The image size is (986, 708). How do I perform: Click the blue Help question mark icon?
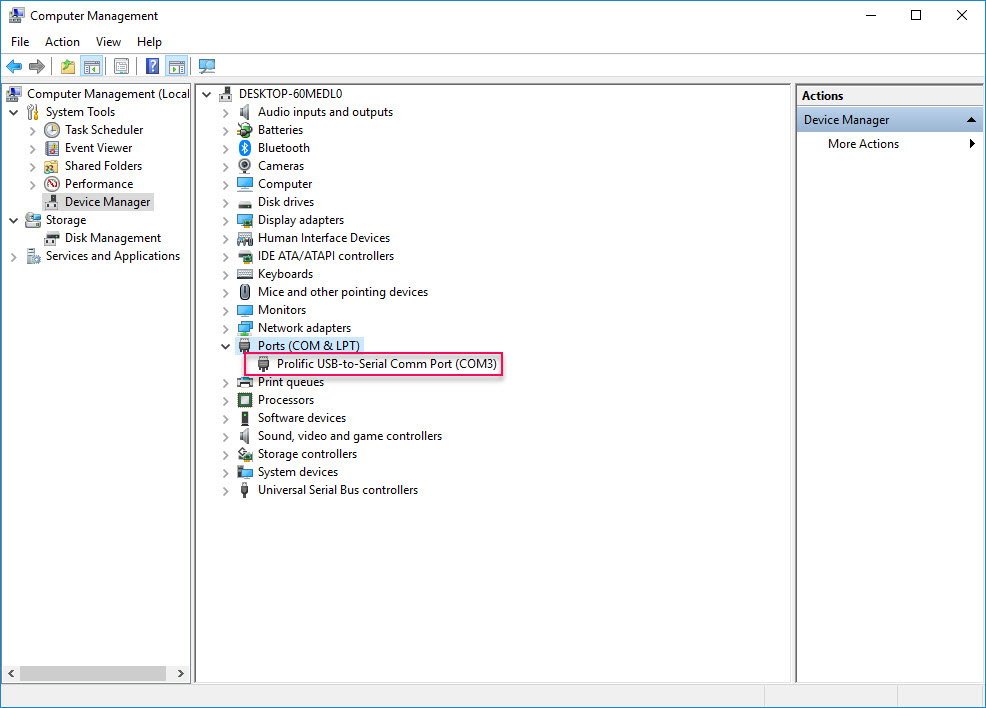152,66
